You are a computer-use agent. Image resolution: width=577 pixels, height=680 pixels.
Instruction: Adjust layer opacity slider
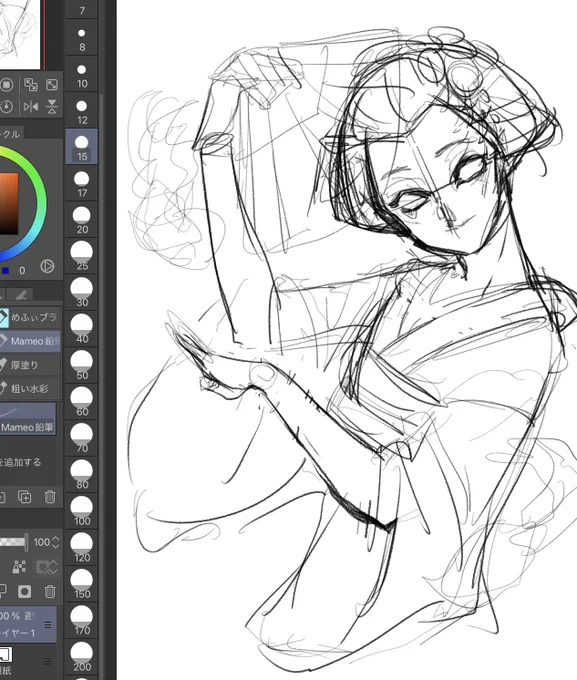14,542
